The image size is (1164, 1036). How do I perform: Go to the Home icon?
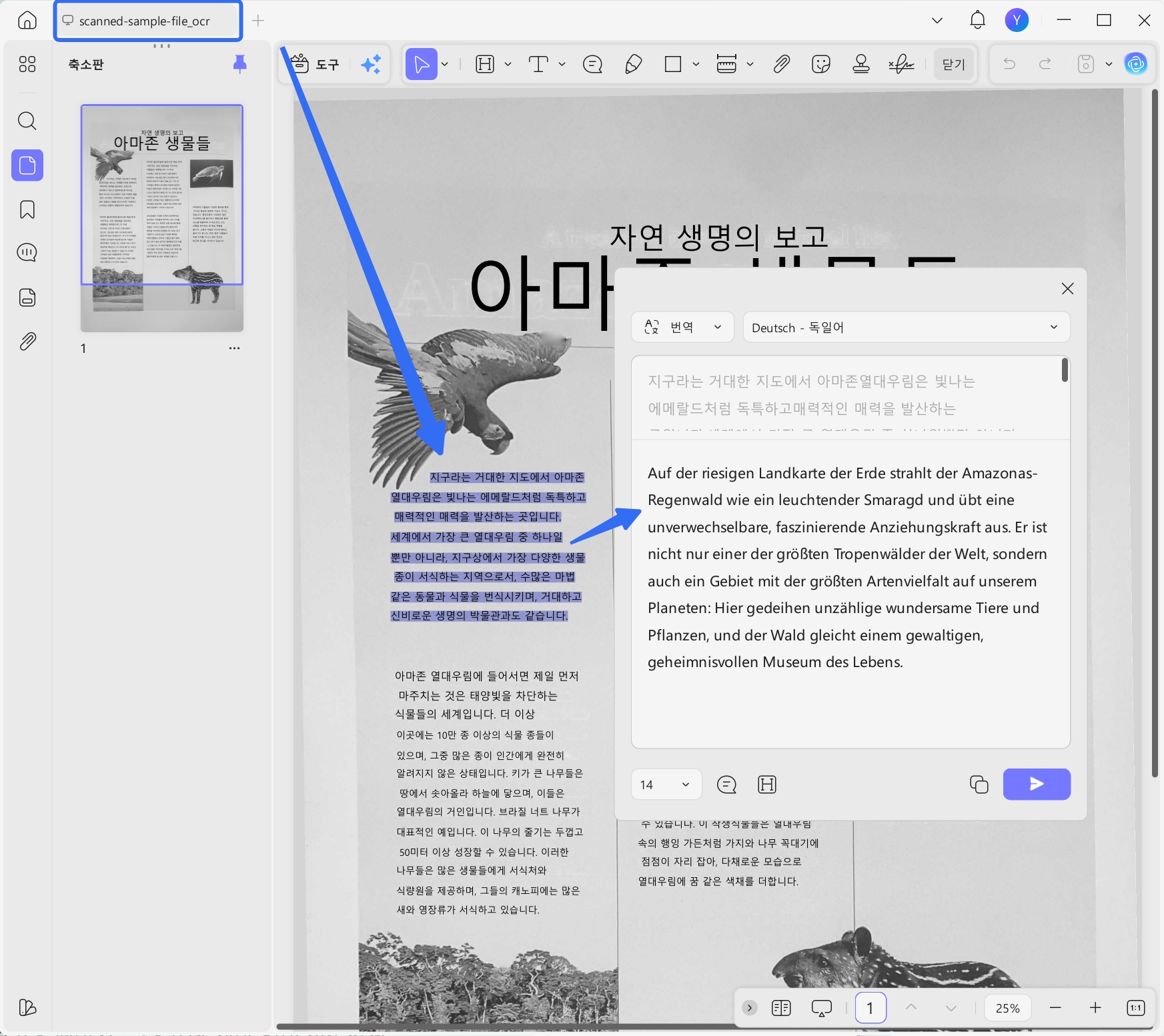tap(27, 20)
